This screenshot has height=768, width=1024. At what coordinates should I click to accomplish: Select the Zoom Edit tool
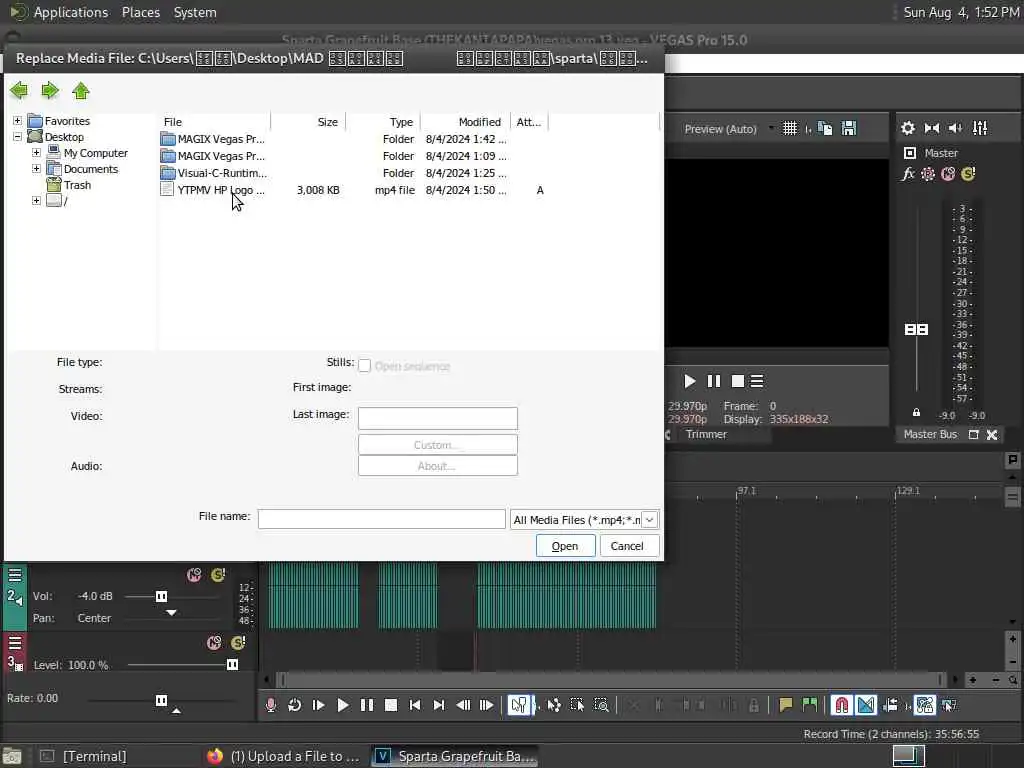[x=601, y=705]
